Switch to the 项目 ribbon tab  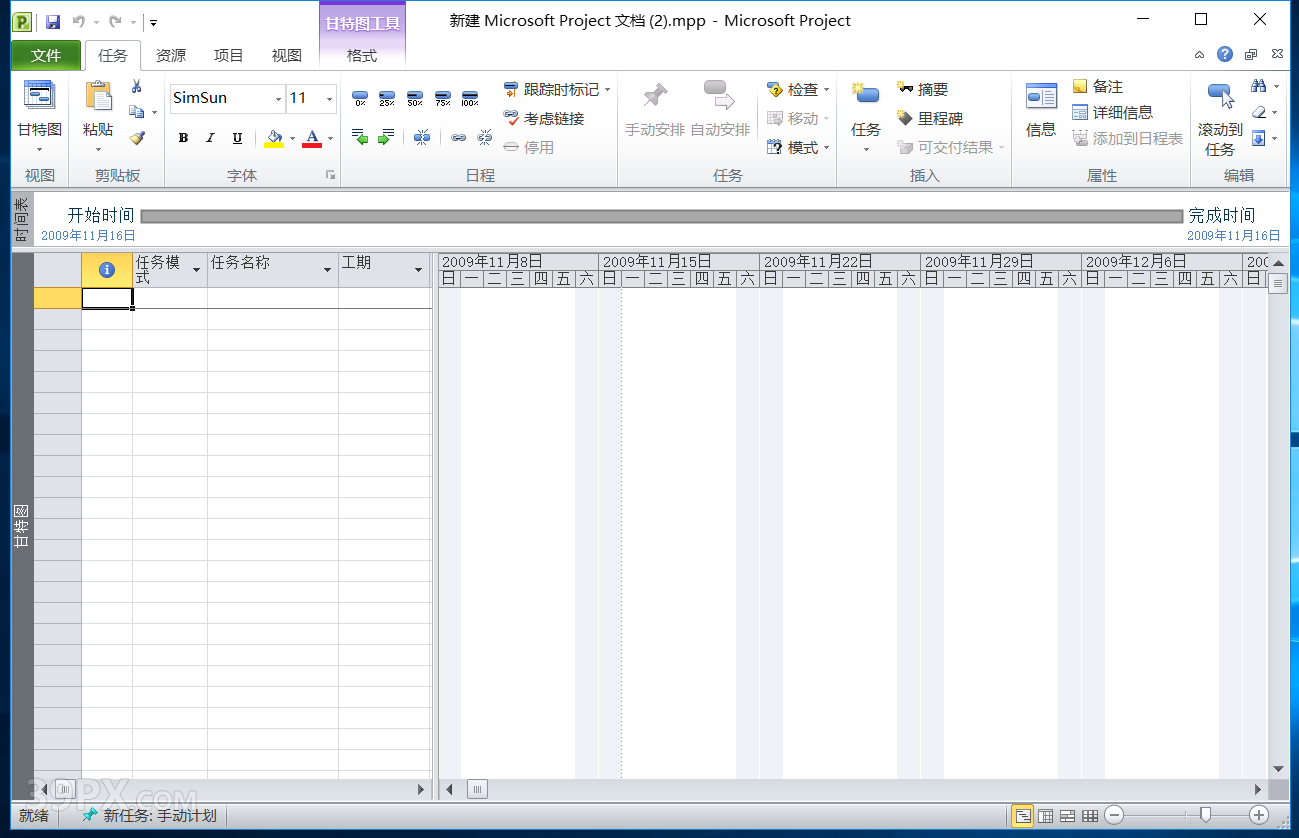point(229,56)
